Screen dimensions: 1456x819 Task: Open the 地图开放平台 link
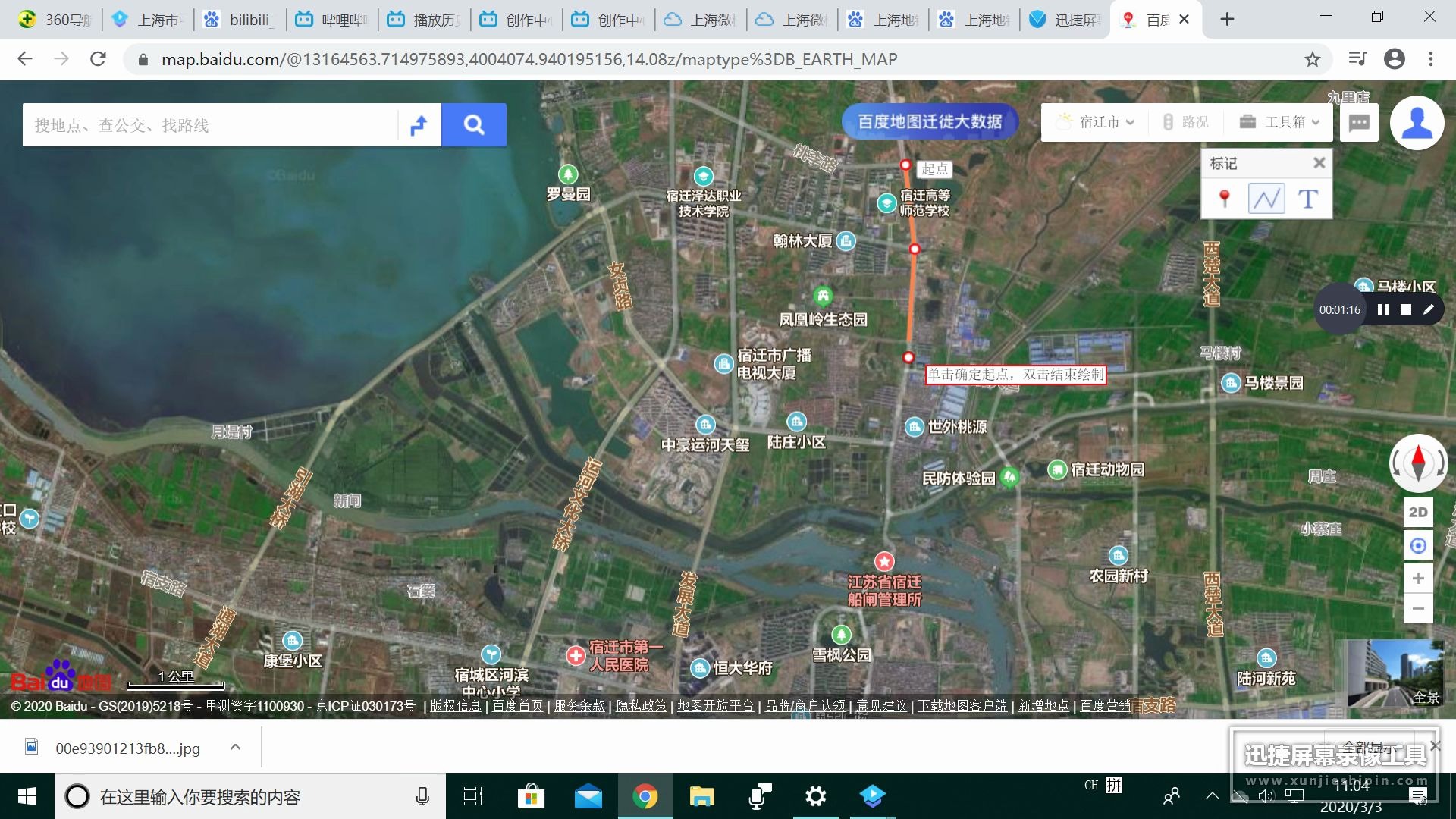pos(716,706)
